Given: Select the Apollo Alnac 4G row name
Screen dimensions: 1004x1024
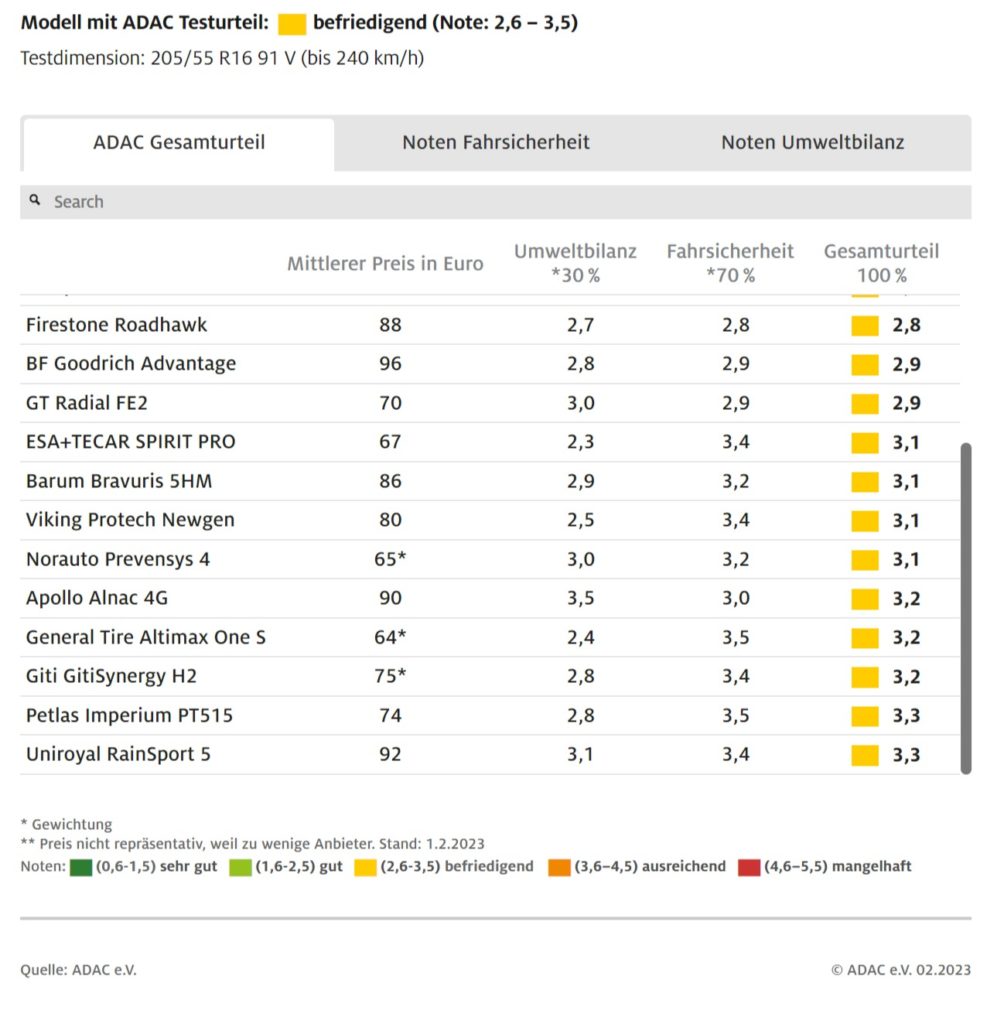Looking at the screenshot, I should coord(97,598).
